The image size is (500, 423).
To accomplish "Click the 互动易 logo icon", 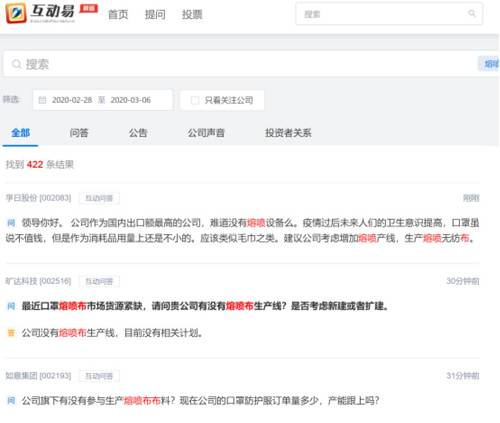I will pyautogui.click(x=16, y=13).
